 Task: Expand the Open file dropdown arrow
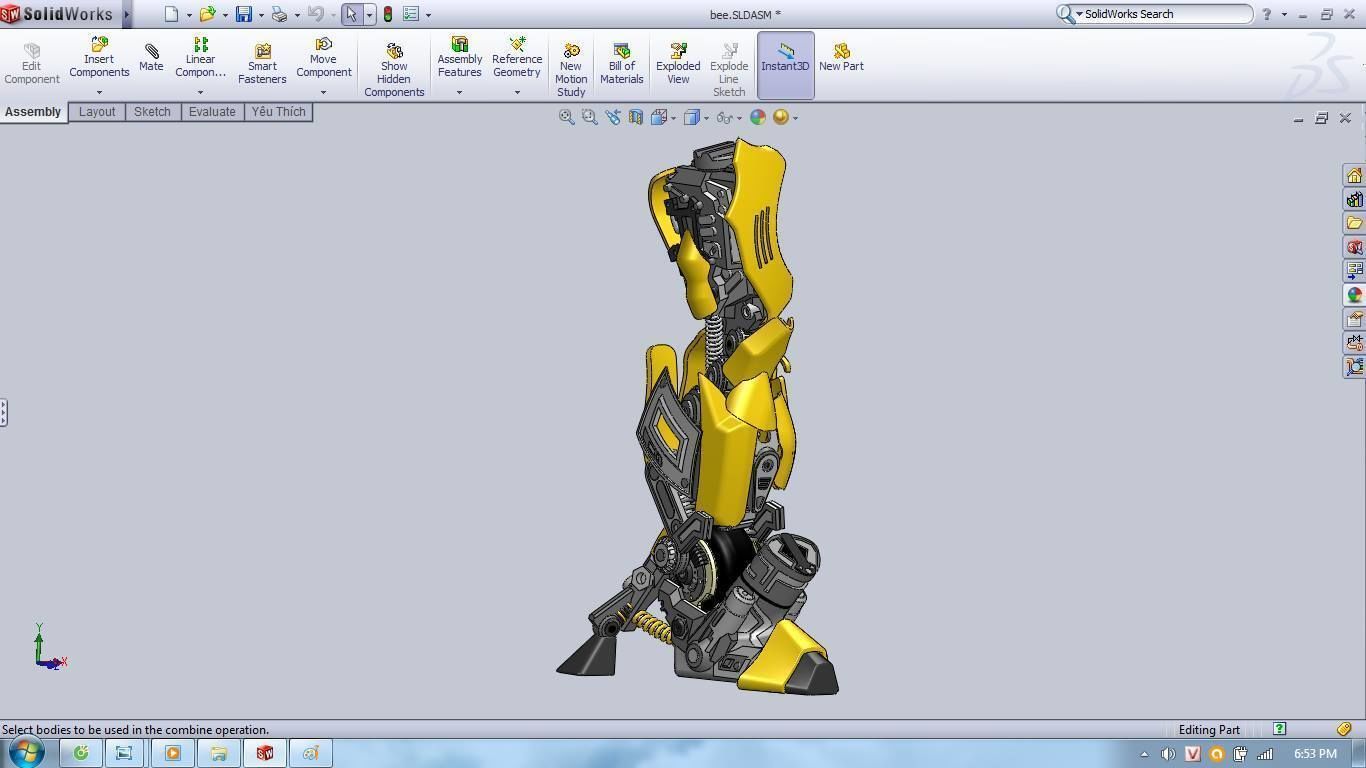tap(225, 15)
